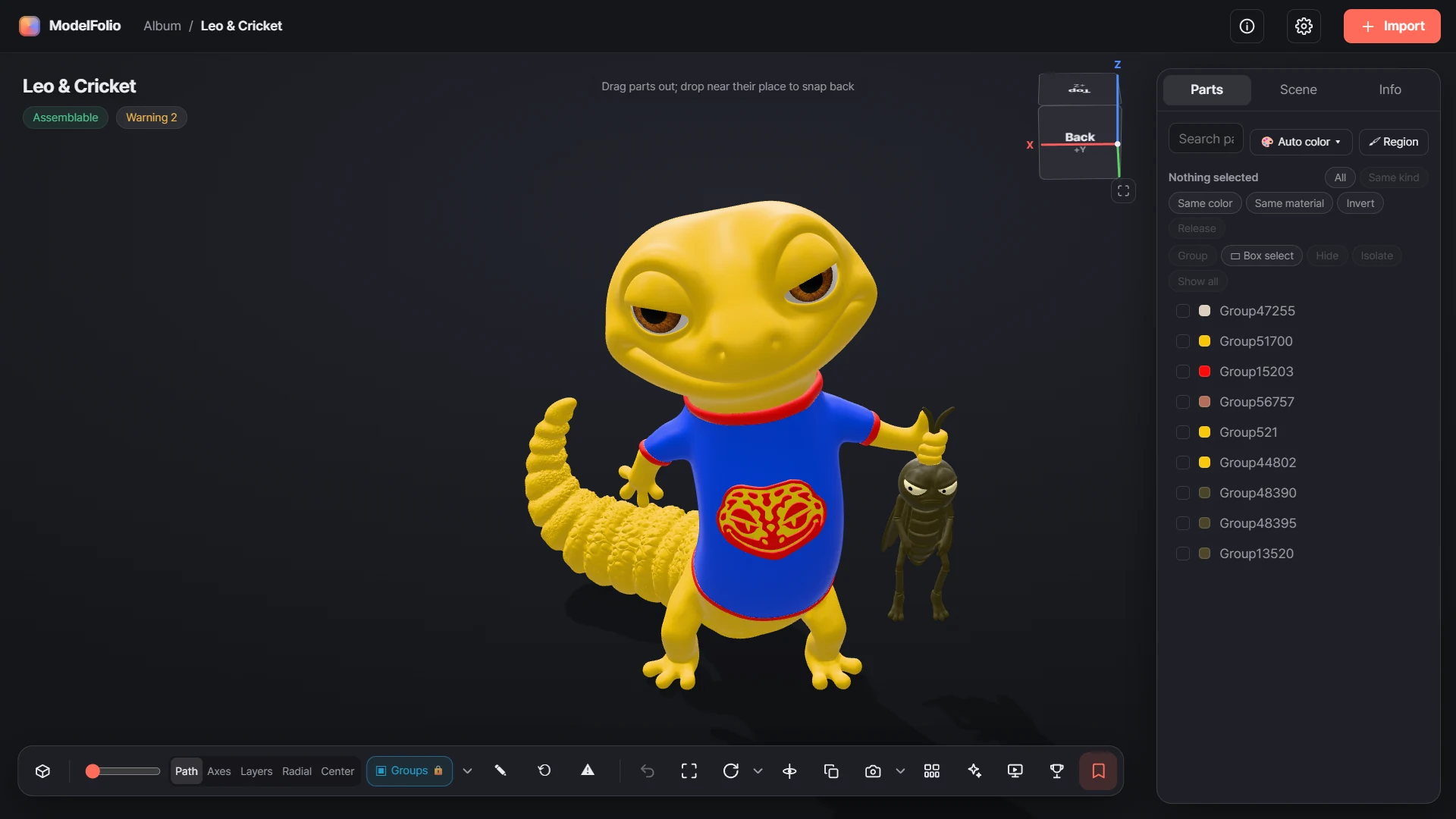Click the auto-rotate circular arrow icon

pos(731,770)
